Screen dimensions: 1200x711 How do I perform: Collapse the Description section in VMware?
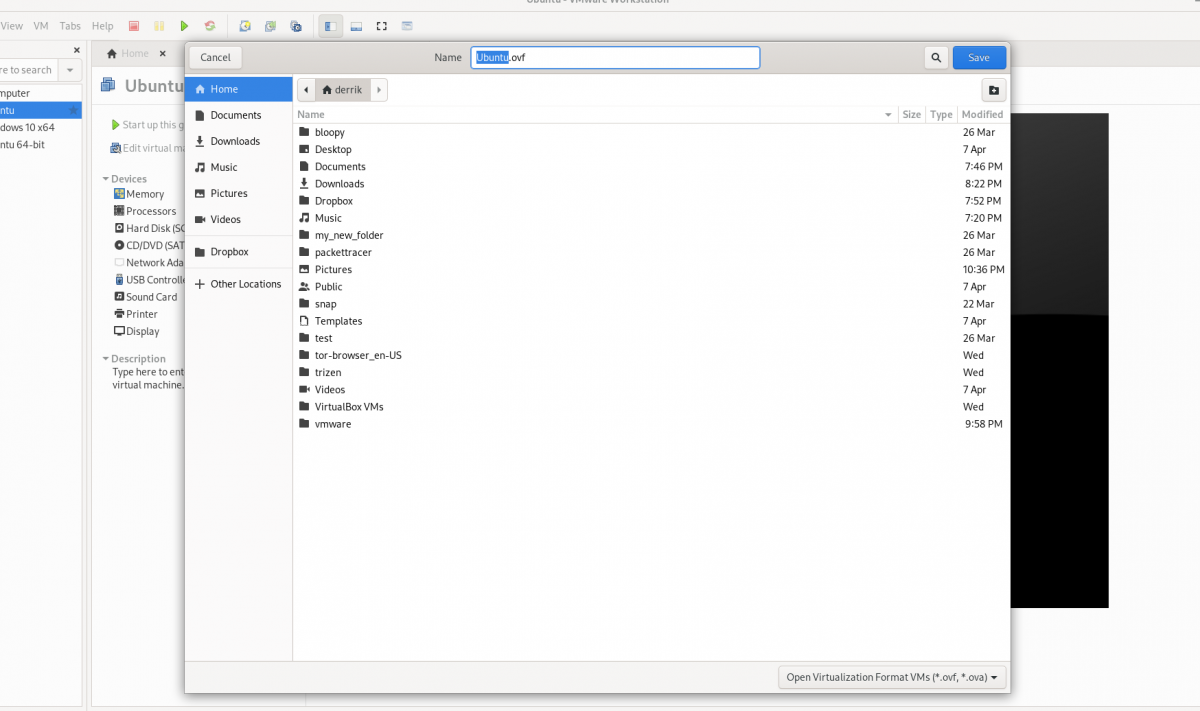click(x=106, y=359)
